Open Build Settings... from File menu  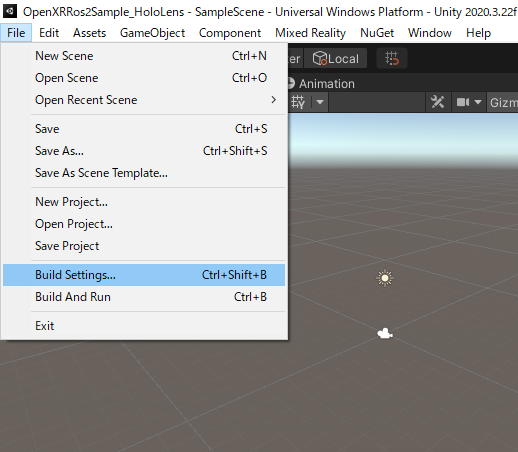pos(144,275)
